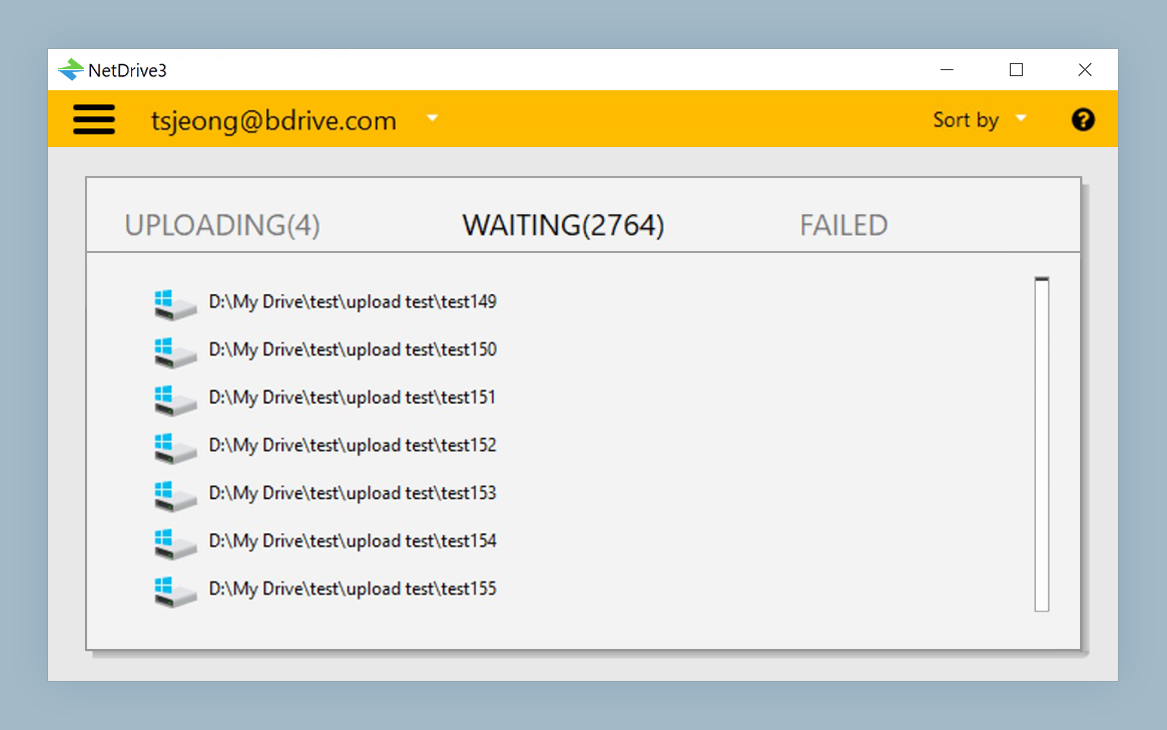Select the test152 upload path entry
Image resolution: width=1167 pixels, height=730 pixels.
(x=352, y=445)
